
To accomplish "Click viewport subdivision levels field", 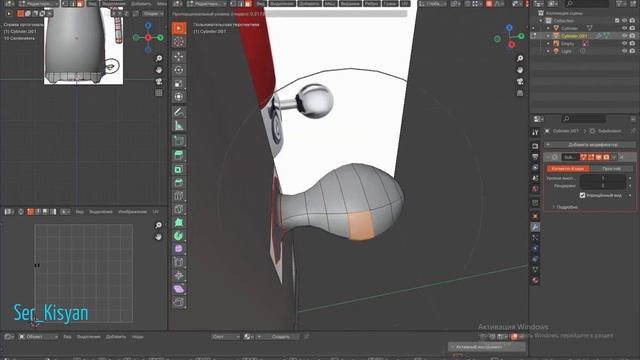I will [603, 178].
